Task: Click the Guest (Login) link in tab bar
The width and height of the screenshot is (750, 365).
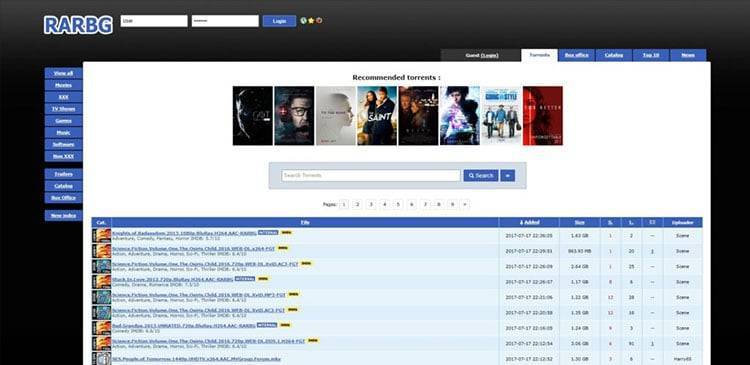Action: coord(482,55)
